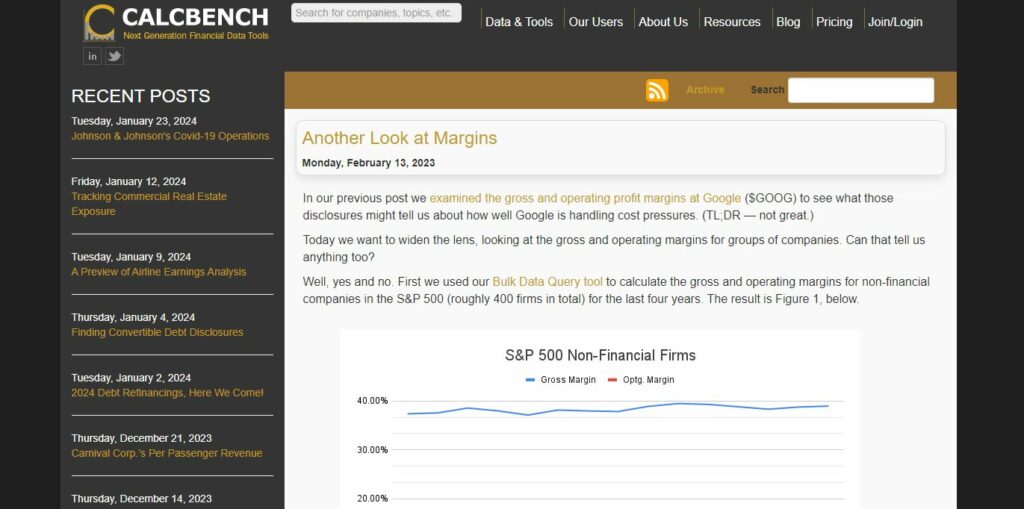Screen dimensions: 1024x509
Task: Click the 30.00% axis label
Action: [372, 450]
